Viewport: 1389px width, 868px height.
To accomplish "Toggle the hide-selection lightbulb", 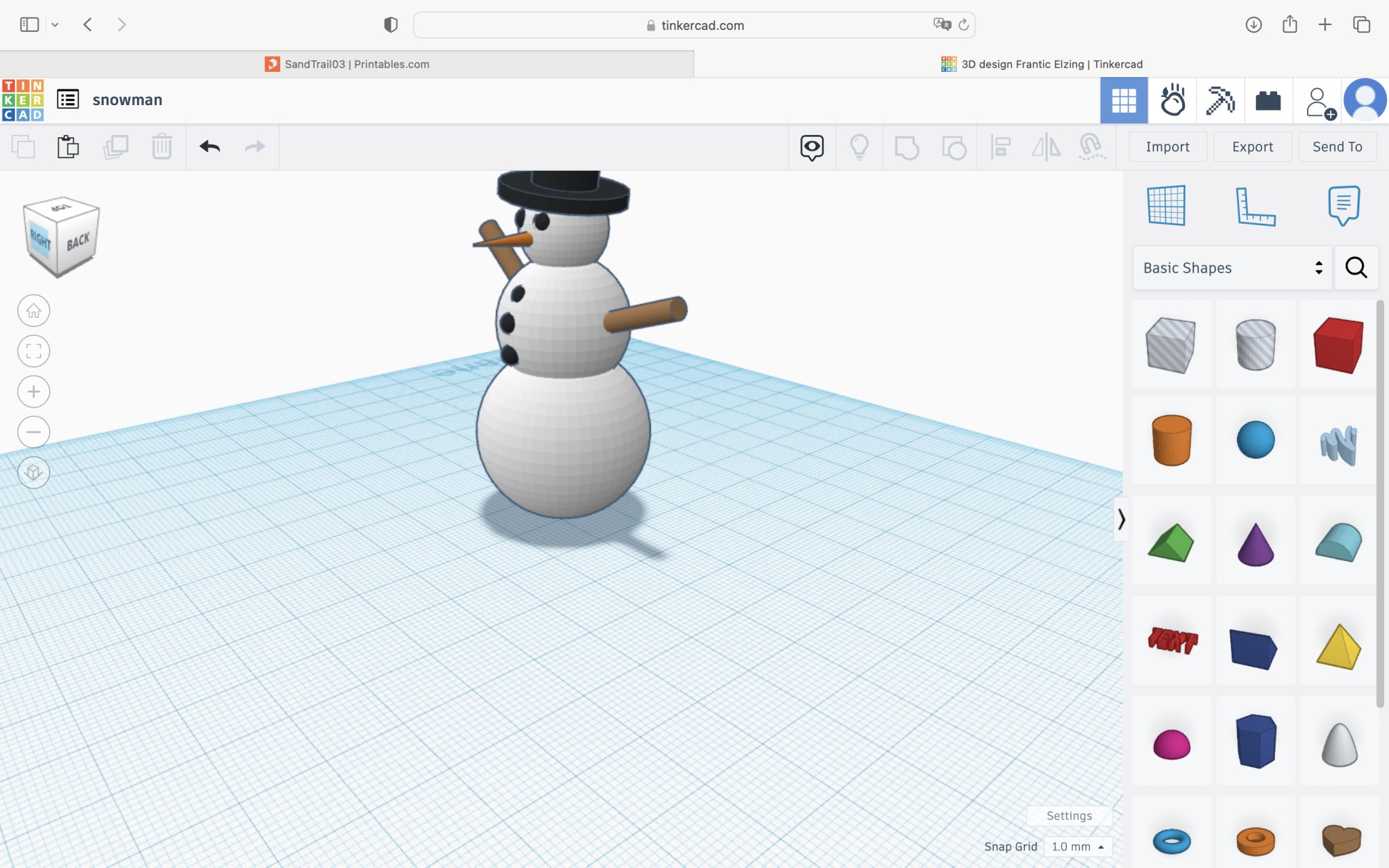I will pyautogui.click(x=859, y=146).
